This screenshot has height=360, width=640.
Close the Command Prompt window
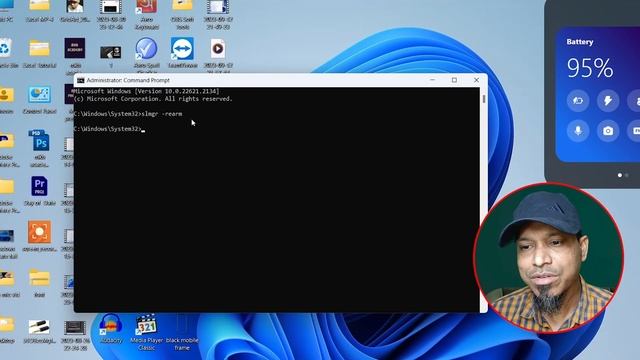pyautogui.click(x=476, y=80)
